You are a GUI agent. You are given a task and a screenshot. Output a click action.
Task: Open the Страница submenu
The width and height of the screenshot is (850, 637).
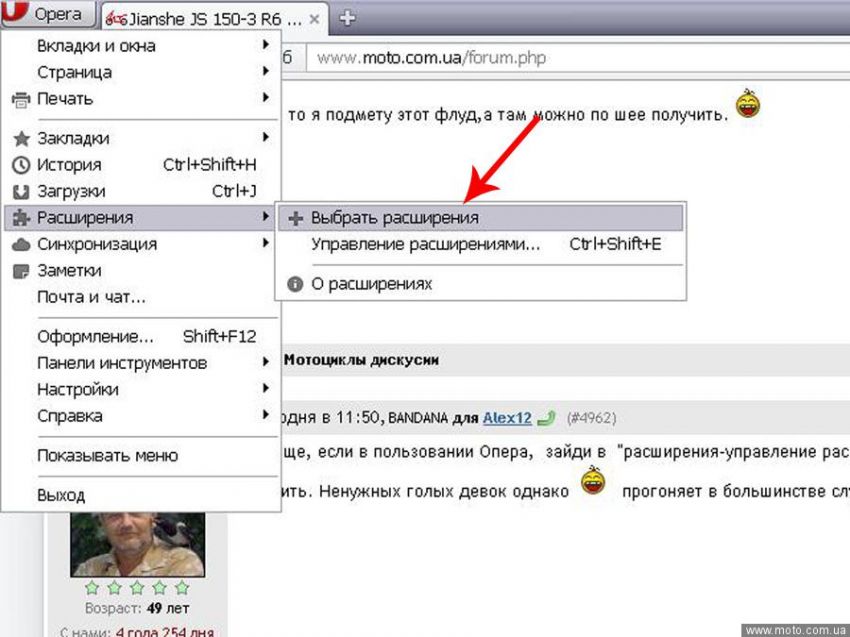142,72
